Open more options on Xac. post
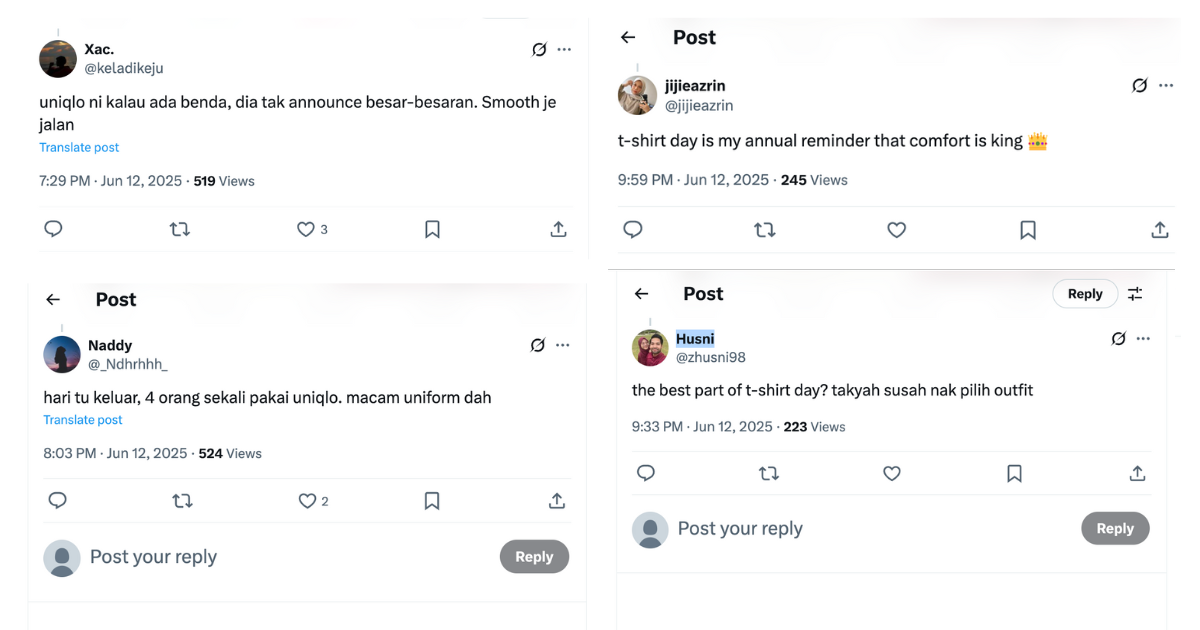This screenshot has width=1200, height=630. pos(564,49)
